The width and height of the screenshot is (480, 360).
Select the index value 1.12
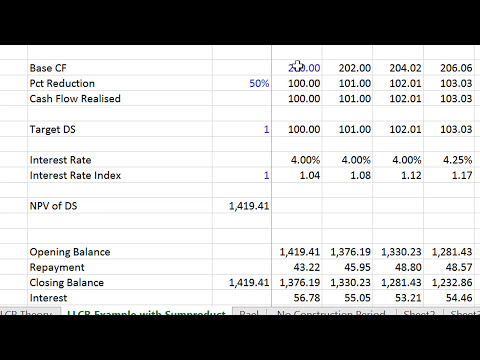[x=398, y=175]
